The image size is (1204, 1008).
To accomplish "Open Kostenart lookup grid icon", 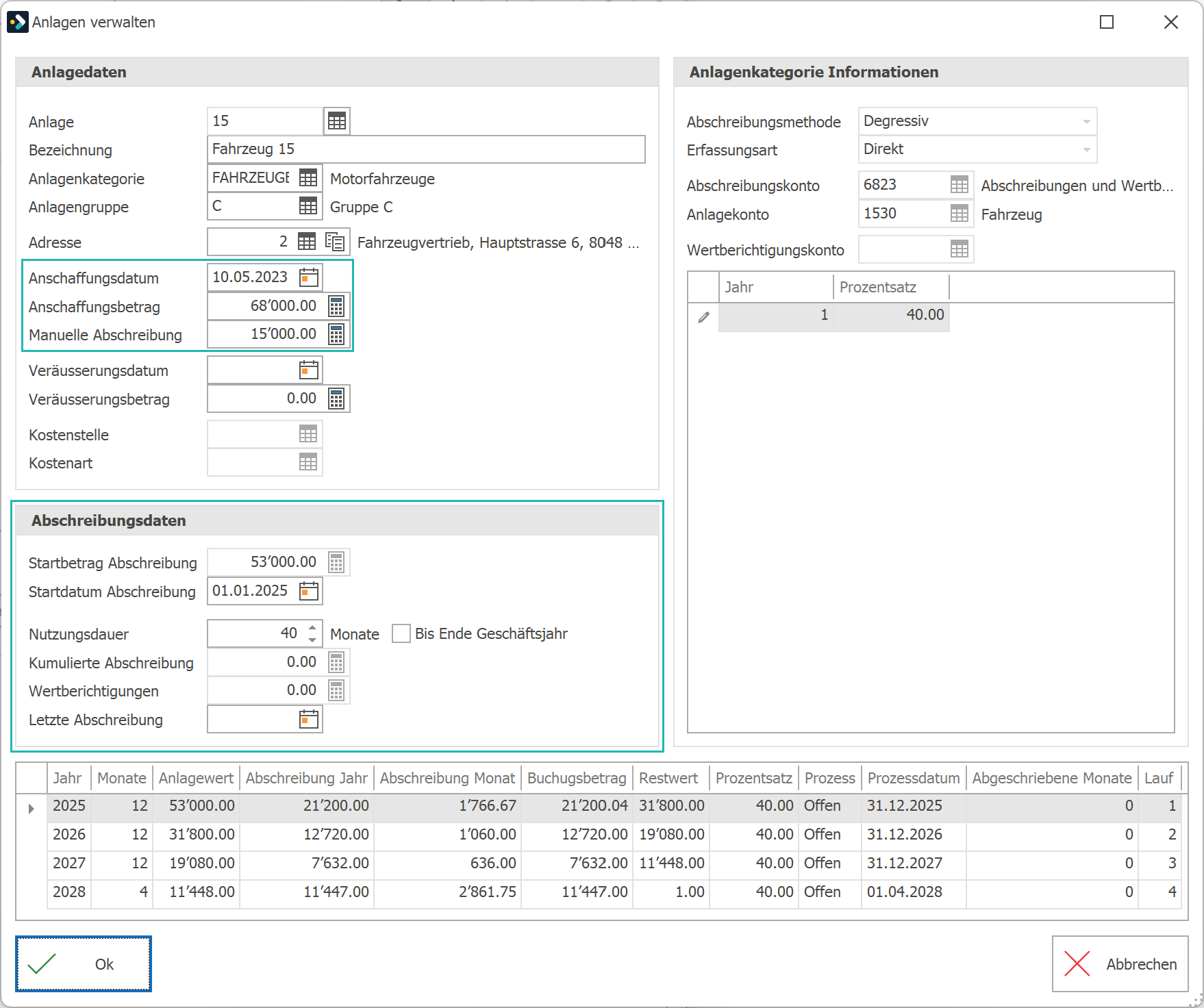I will point(308,462).
